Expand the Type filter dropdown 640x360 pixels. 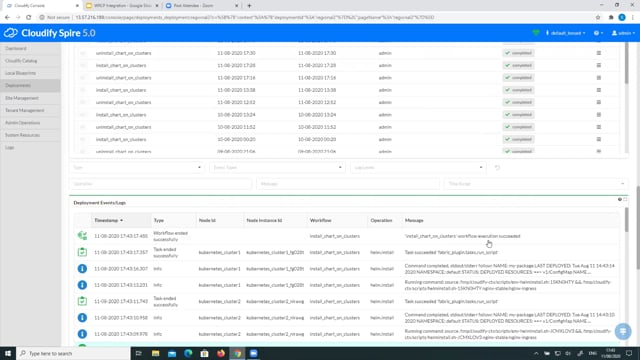click(137, 167)
